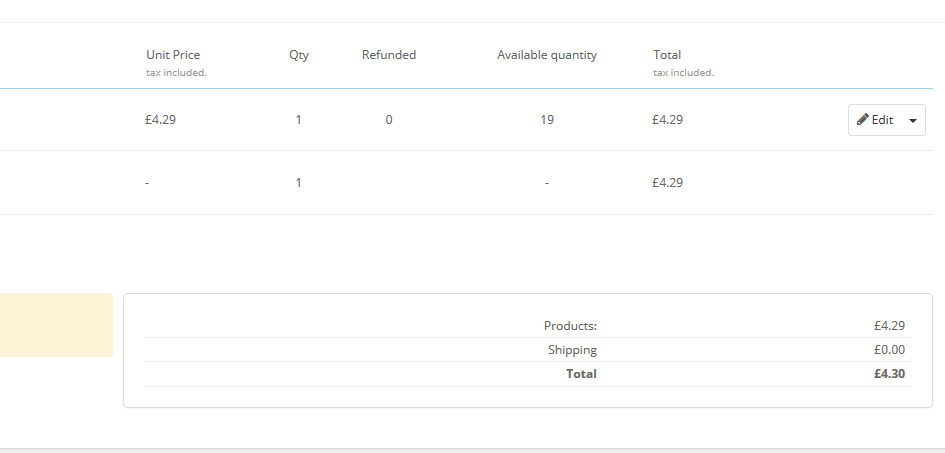
Task: Click the second row's £4.29 total
Action: (668, 183)
